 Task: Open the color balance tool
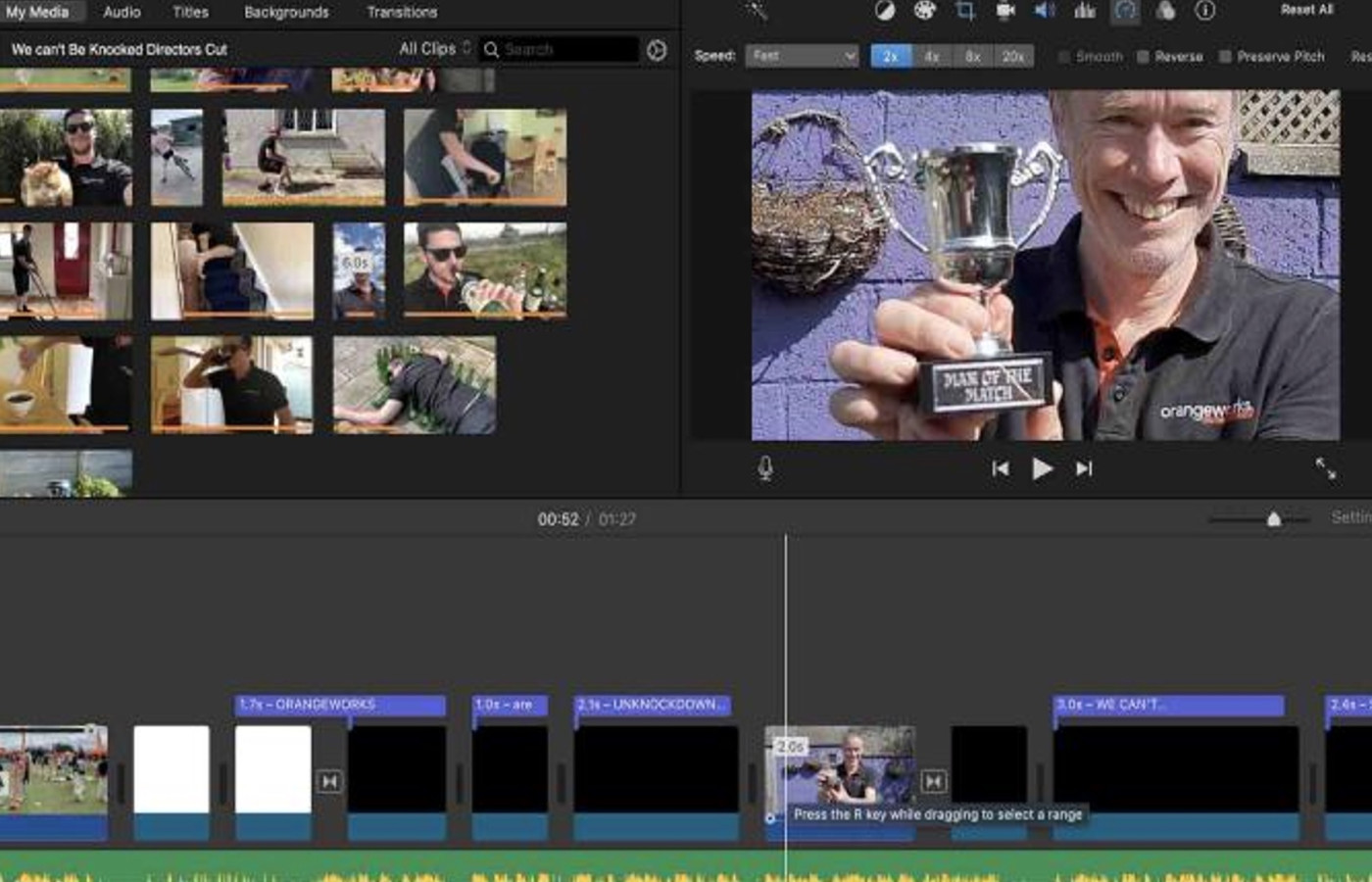point(885,11)
